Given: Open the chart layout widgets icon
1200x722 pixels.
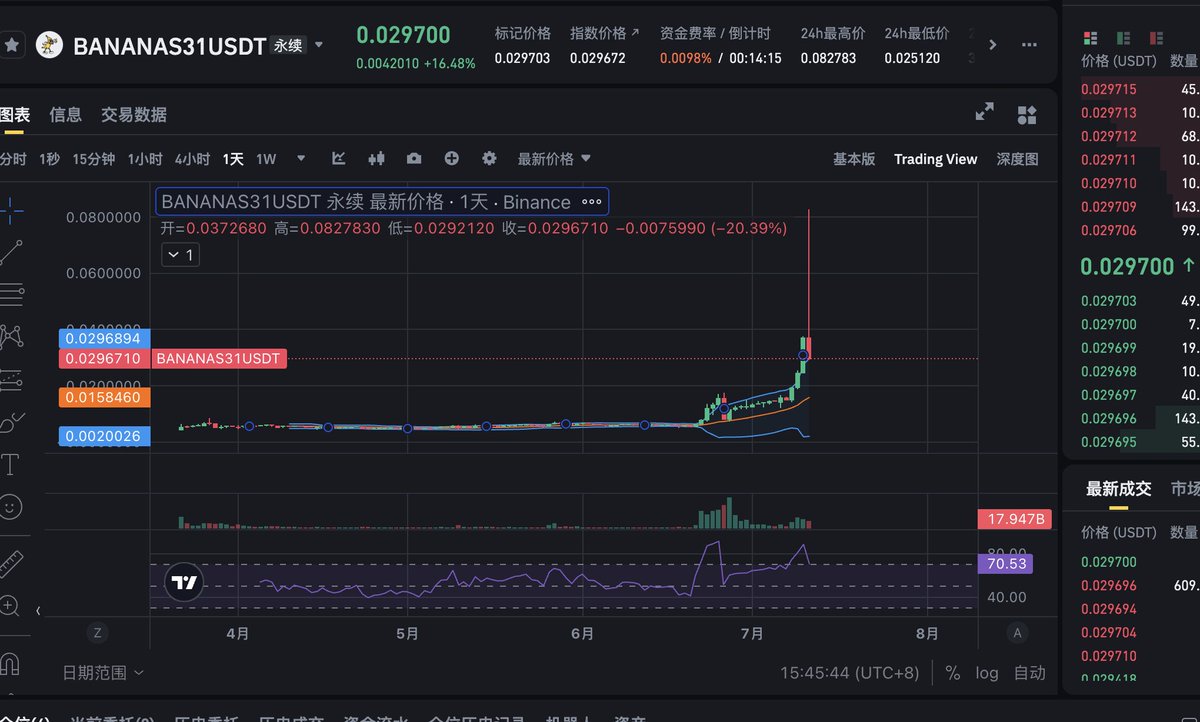Looking at the screenshot, I should [x=1027, y=114].
